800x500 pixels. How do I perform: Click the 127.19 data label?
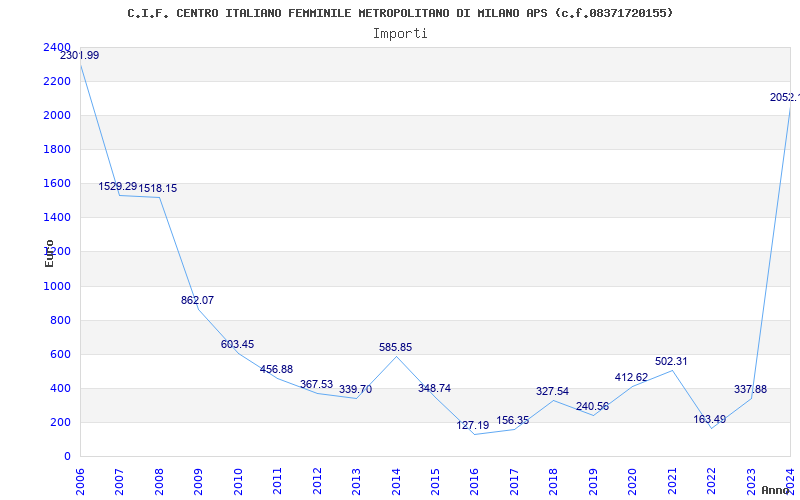(x=472, y=426)
